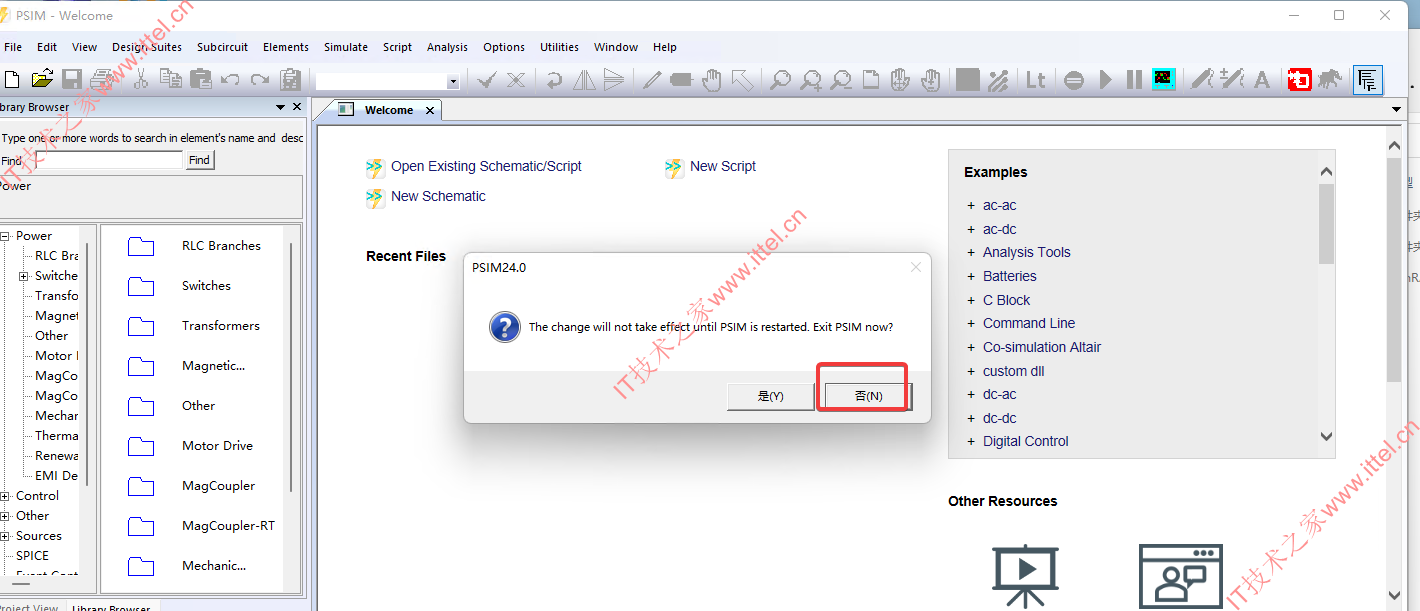Open the Elements menu
The image size is (1420, 611).
[286, 47]
